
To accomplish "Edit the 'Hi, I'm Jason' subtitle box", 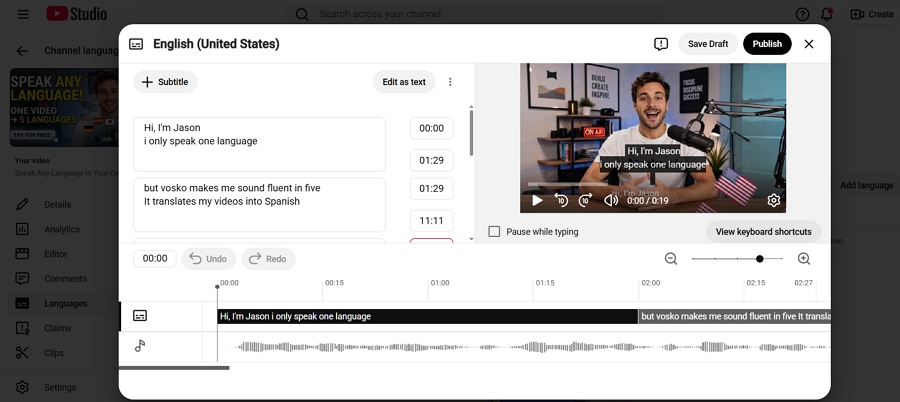I will tap(259, 144).
